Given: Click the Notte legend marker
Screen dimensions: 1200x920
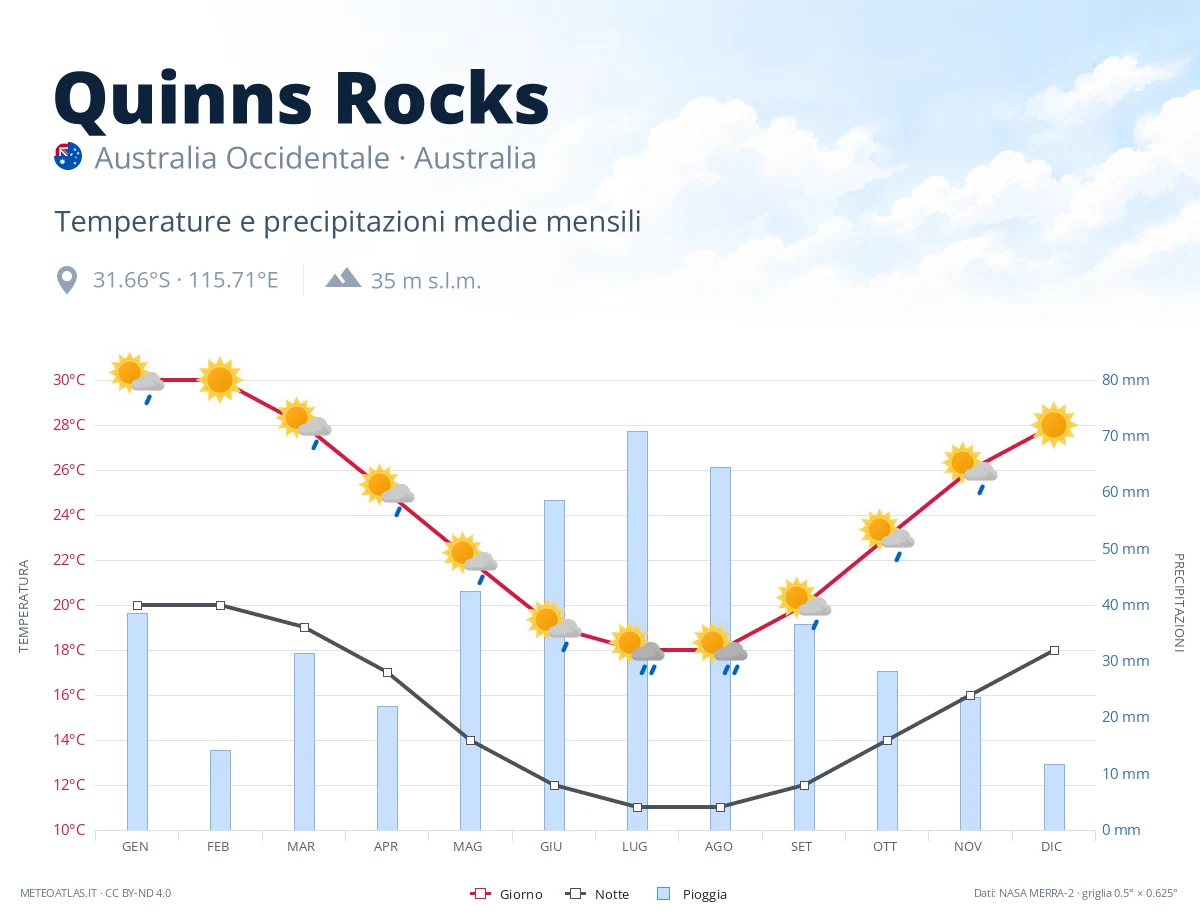Looking at the screenshot, I should pos(575,894).
